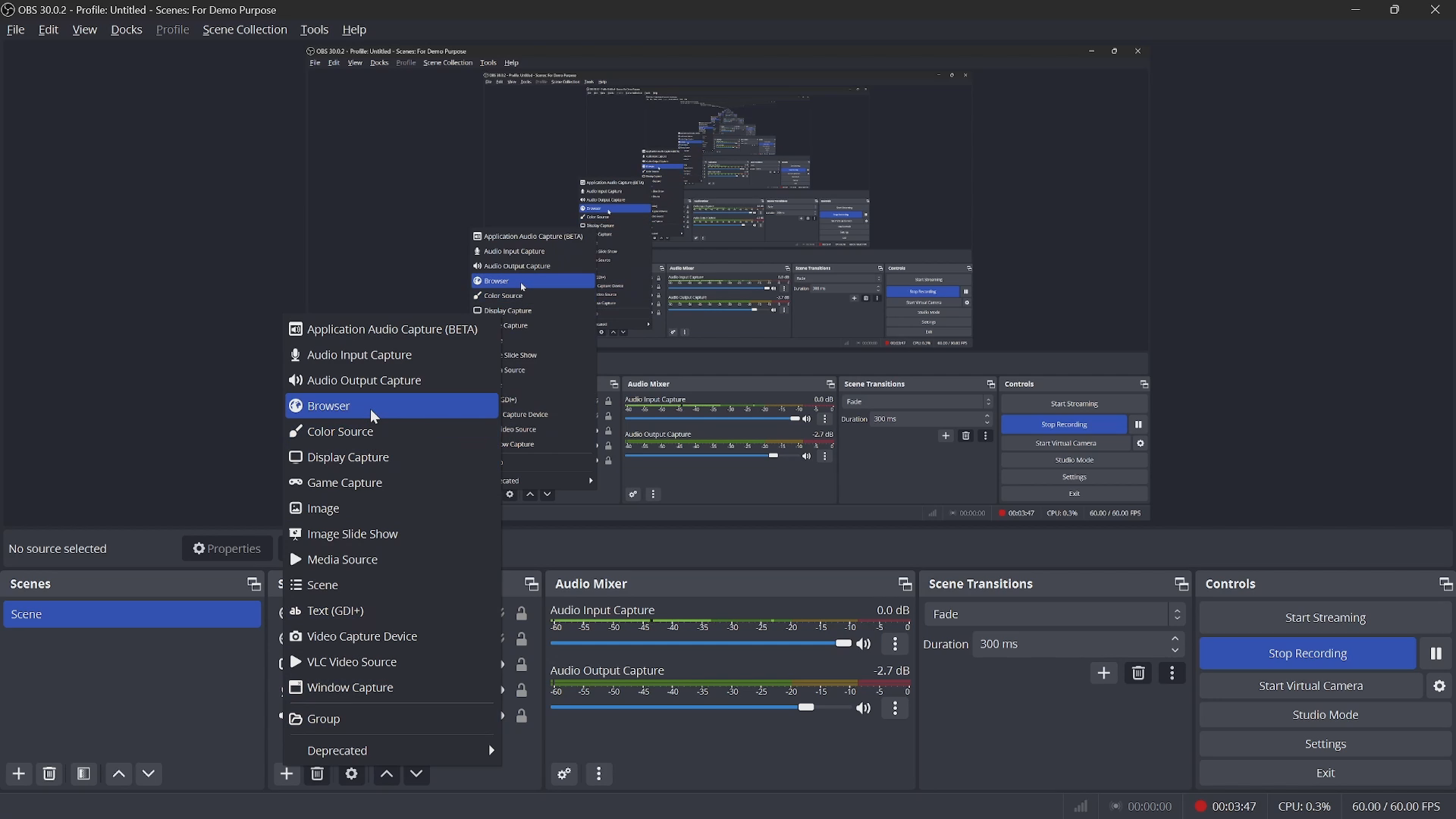Configure virtual camera gear icon
This screenshot has height=819, width=1456.
point(1439,686)
